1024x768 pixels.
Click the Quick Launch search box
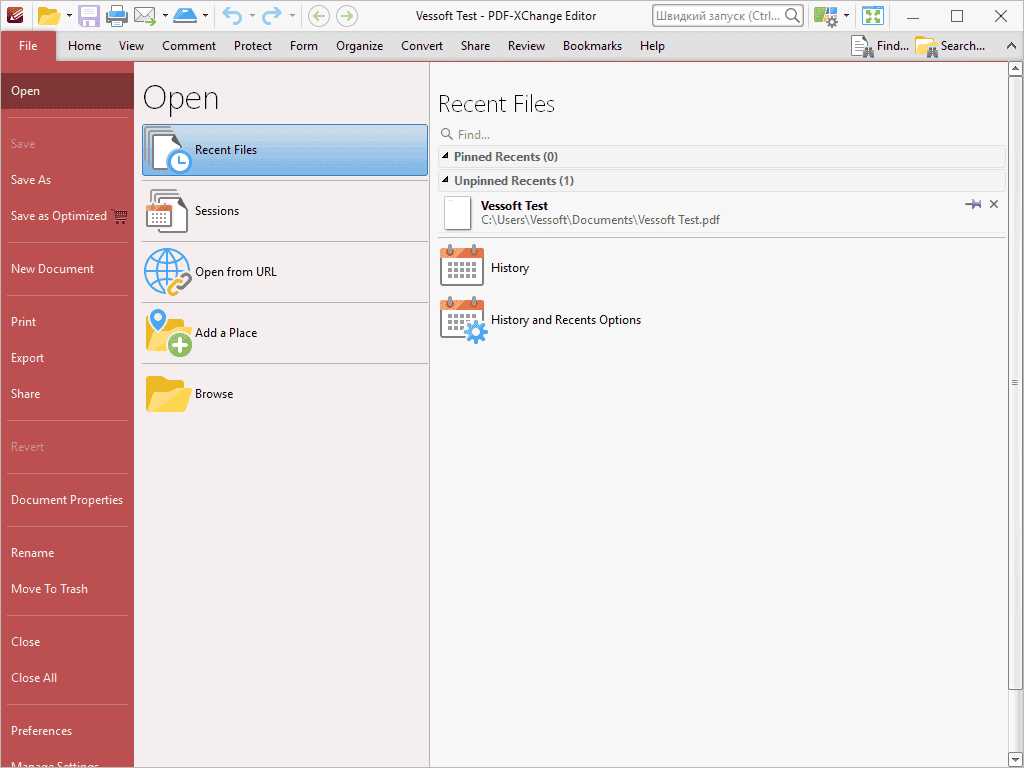click(x=728, y=16)
